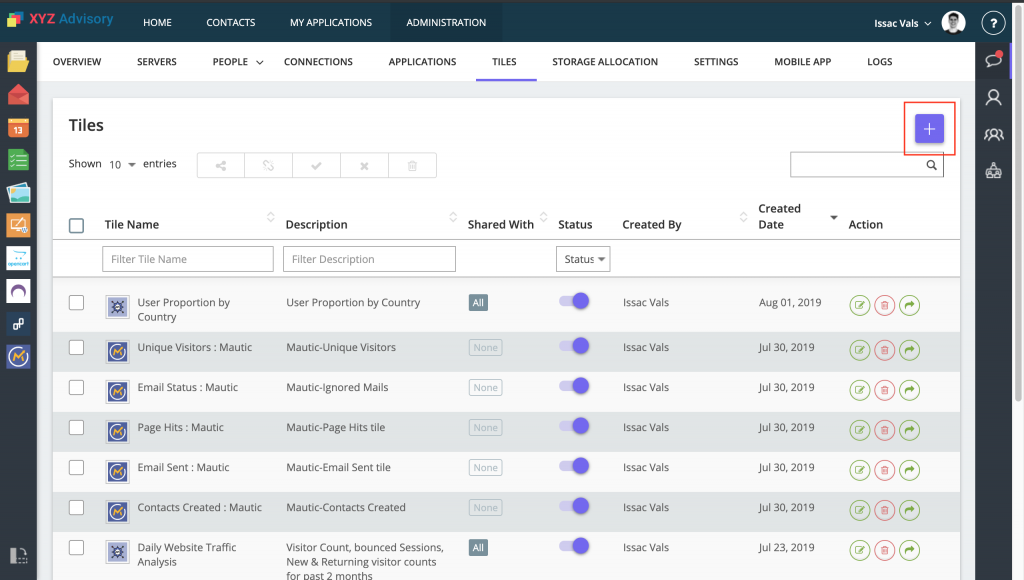Switch to the Overview tab
This screenshot has height=580, width=1024.
click(x=77, y=61)
